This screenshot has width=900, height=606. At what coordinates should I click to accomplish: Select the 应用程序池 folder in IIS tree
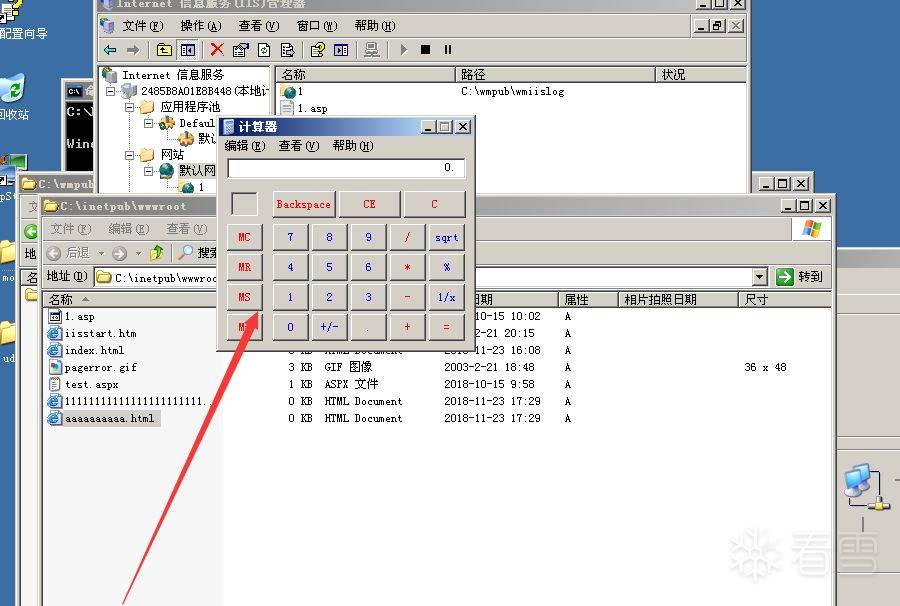190,107
